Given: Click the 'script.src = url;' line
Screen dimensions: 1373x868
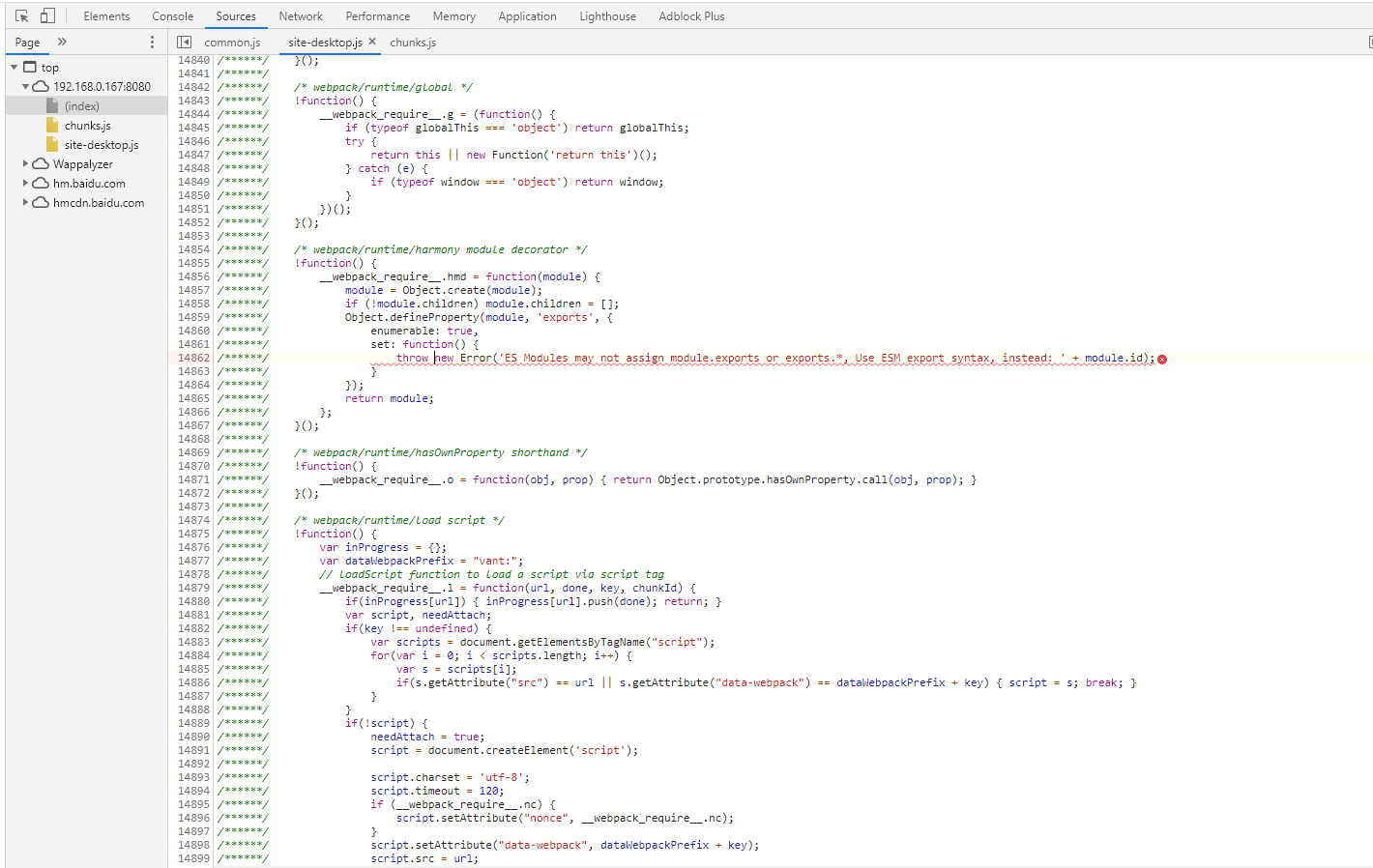Looking at the screenshot, I should point(424,858).
